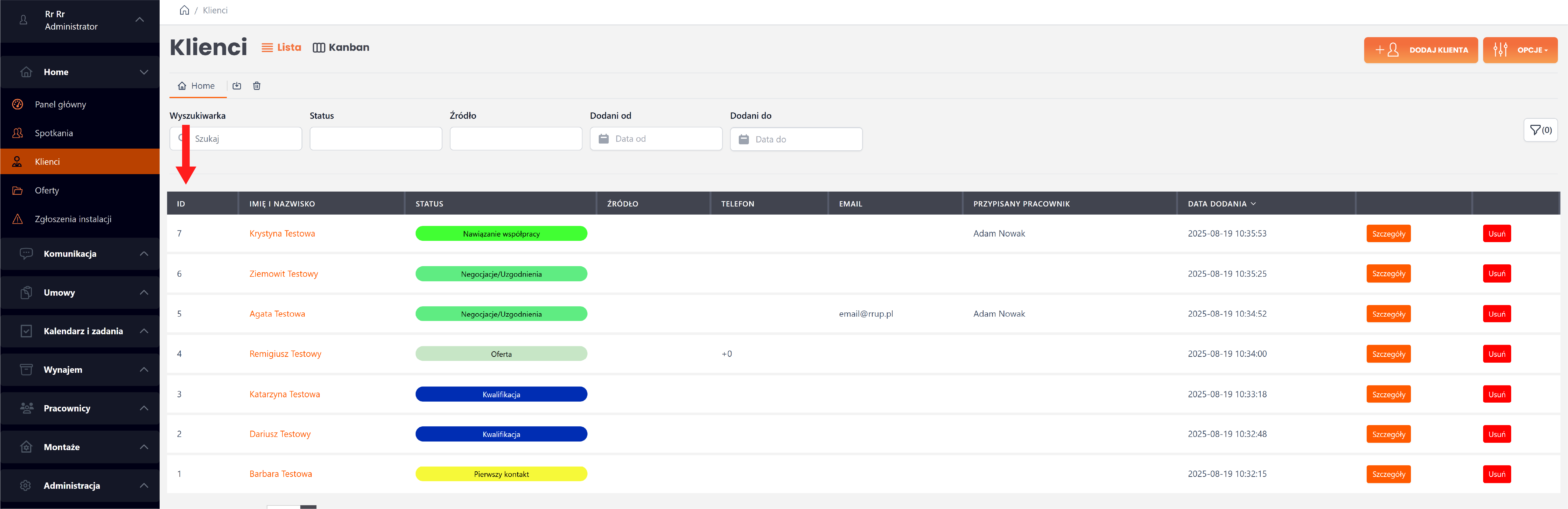Click the trash icon beside Home tab
Viewport: 1568px width, 509px height.
(257, 86)
